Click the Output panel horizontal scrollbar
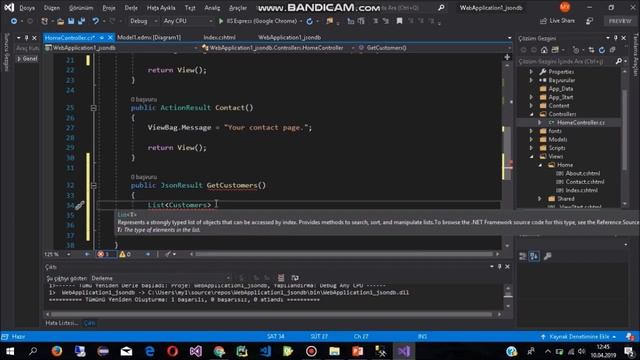Image resolution: width=640 pixels, height=360 pixels. point(271,314)
